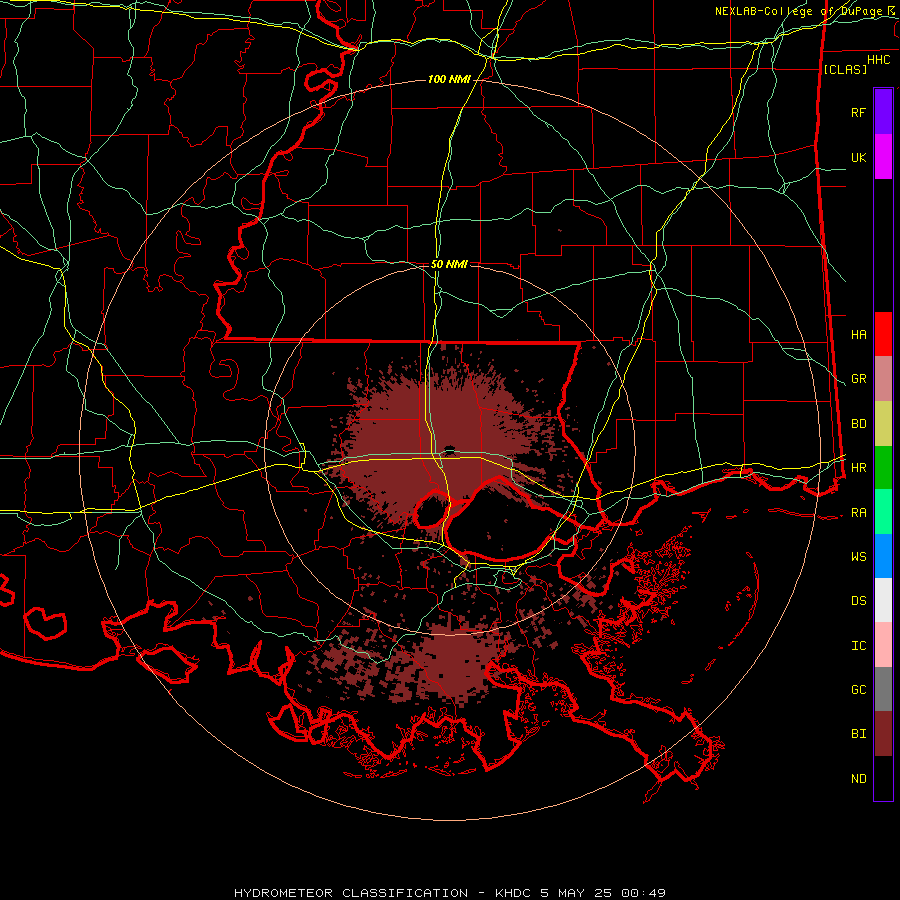Click the WS blue legend swatch
The height and width of the screenshot is (900, 900).
coord(883,556)
